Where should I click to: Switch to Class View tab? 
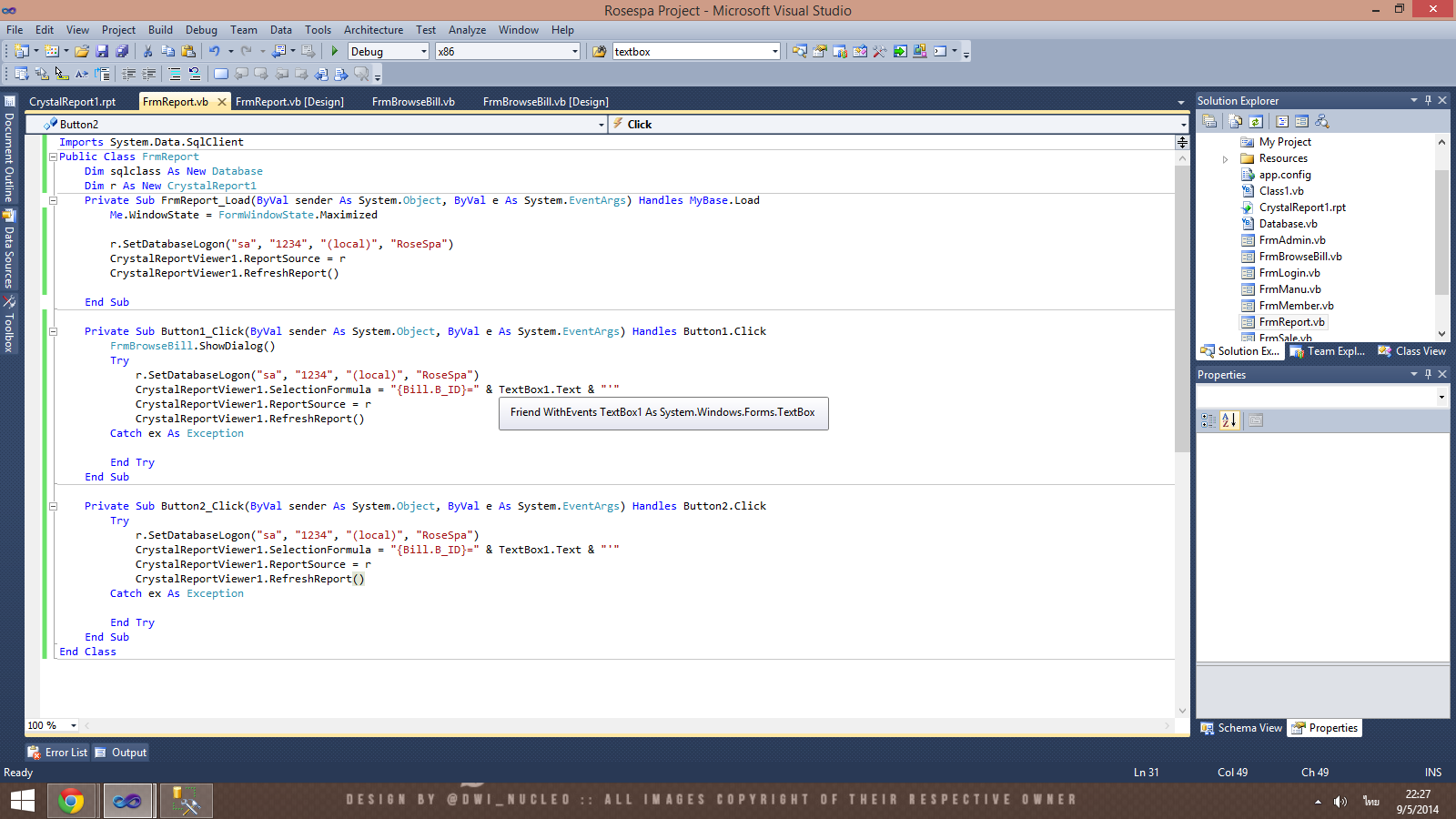tap(1411, 351)
